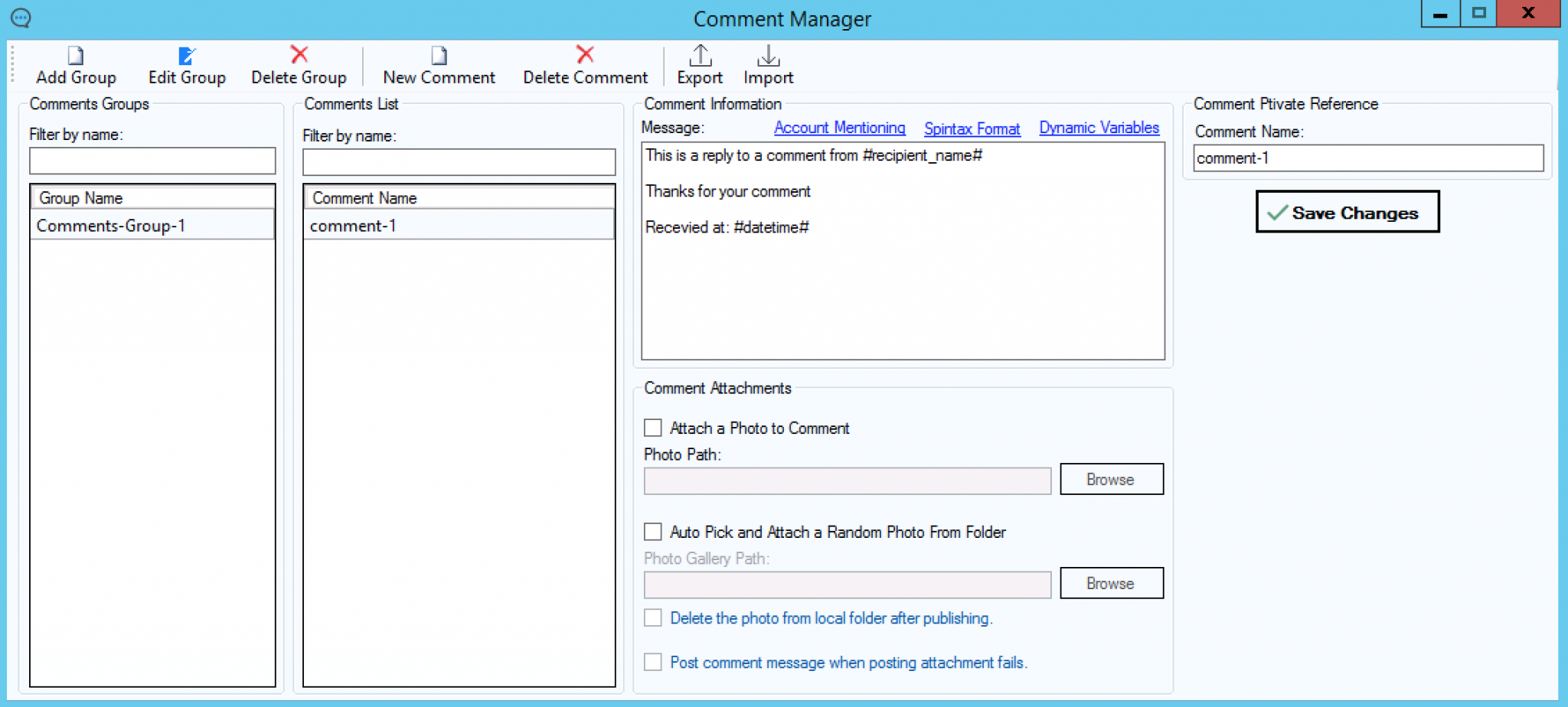Open the Dynamic Variables link
This screenshot has width=1568, height=707.
(1099, 128)
